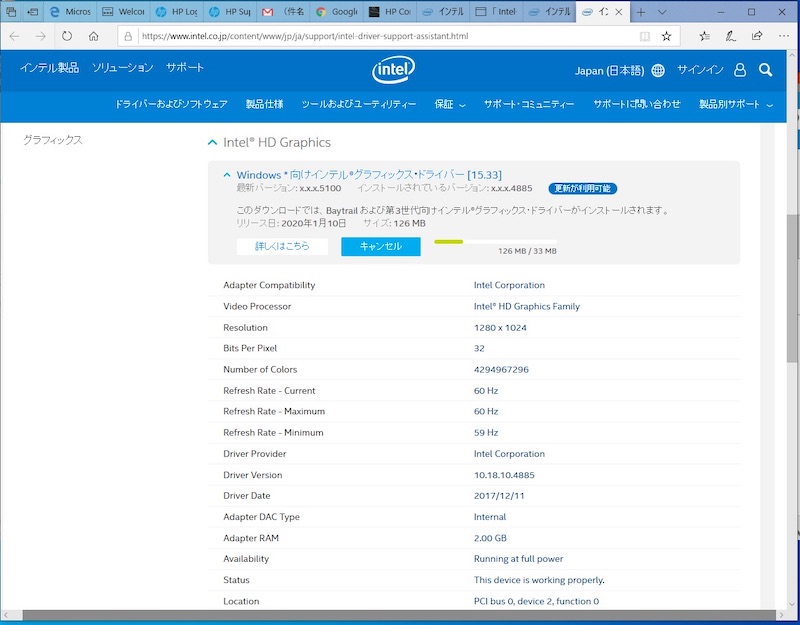Open the browser settings ellipsis menu
Viewport: 800px width, 625px height.
[784, 36]
